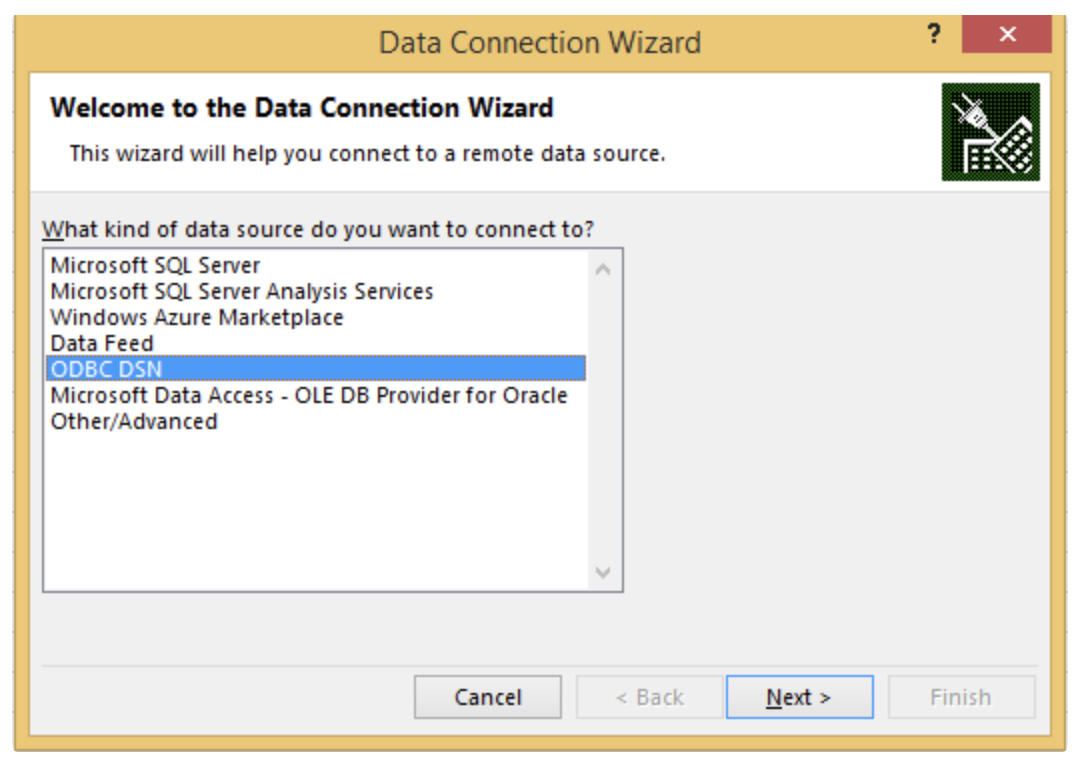Click the Back button
Screen dimensions: 1086x770
(648, 697)
